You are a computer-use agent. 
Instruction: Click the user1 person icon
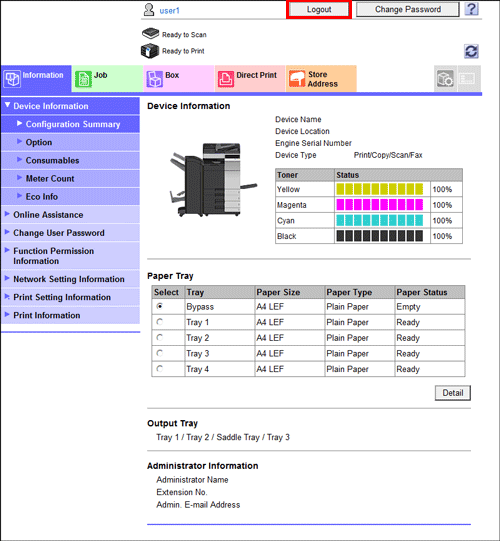click(x=149, y=10)
